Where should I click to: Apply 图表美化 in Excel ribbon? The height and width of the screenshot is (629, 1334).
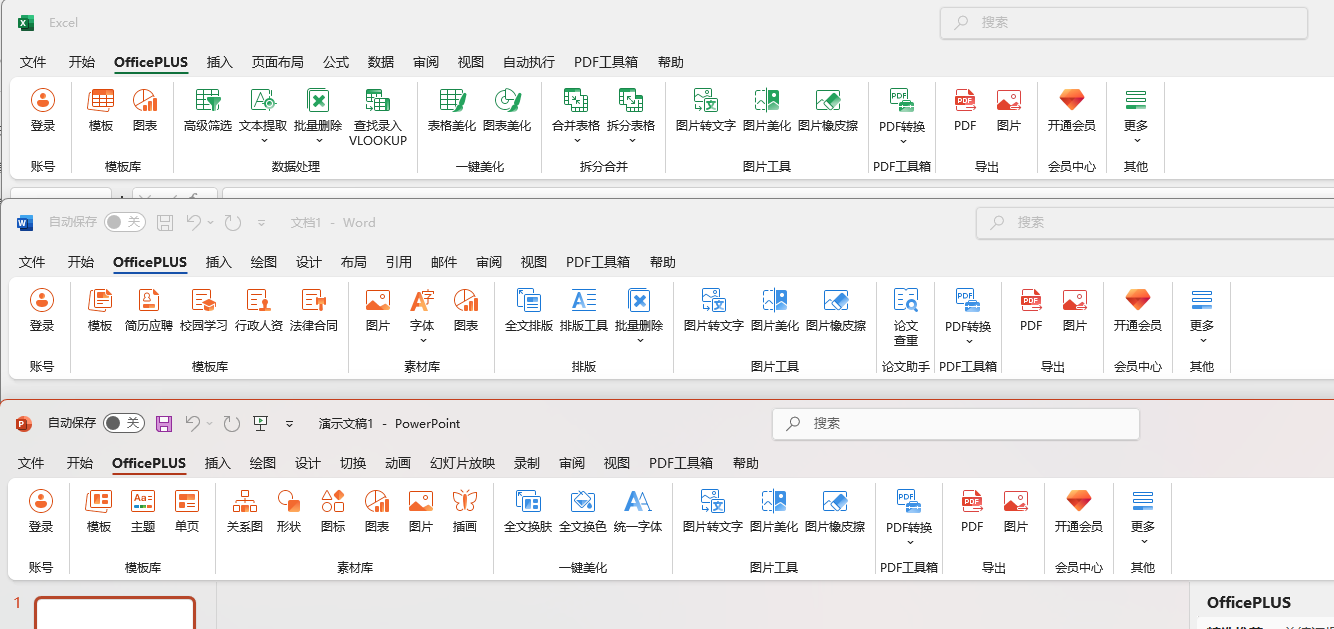507,110
